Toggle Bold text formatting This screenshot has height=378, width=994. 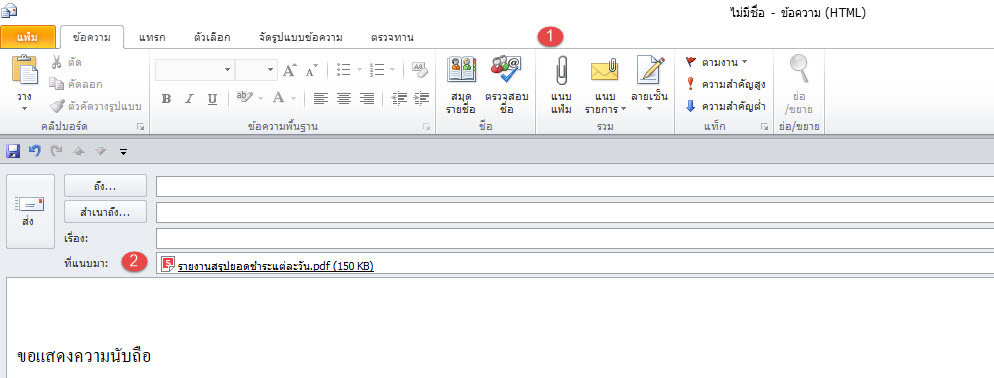coord(166,98)
